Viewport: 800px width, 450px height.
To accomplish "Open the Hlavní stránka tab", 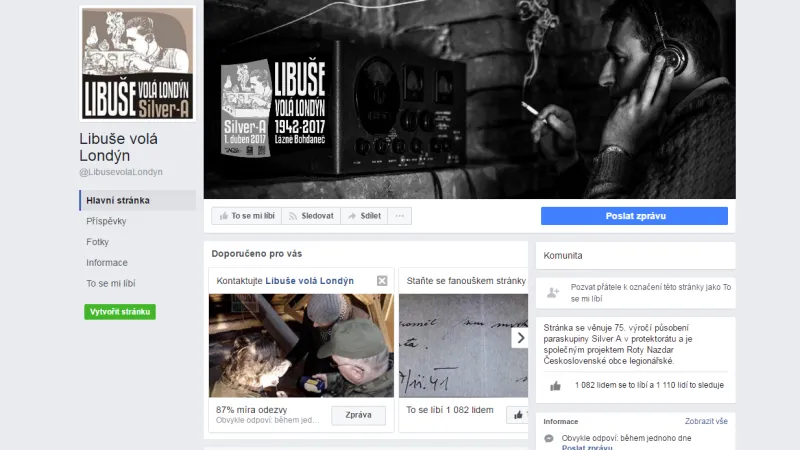I will 138,201.
